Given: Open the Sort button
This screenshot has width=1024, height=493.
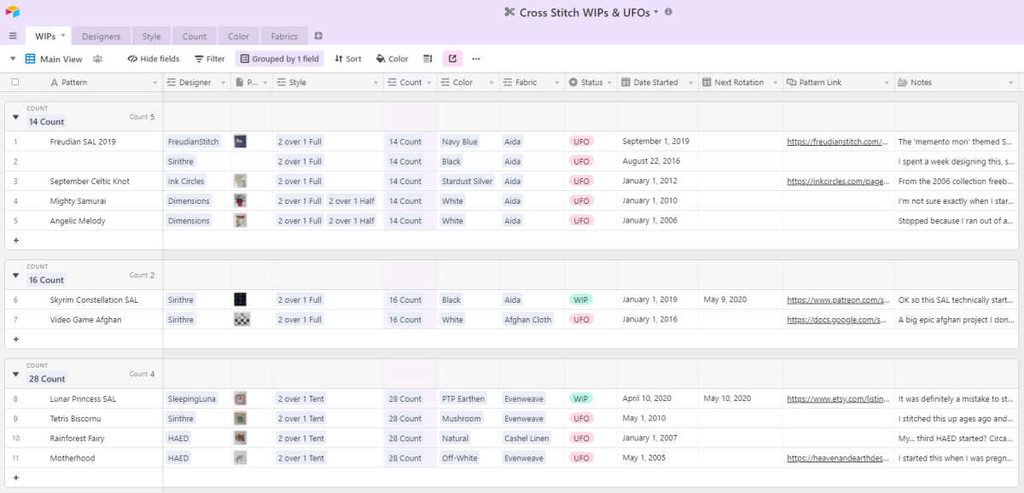Looking at the screenshot, I should point(348,59).
